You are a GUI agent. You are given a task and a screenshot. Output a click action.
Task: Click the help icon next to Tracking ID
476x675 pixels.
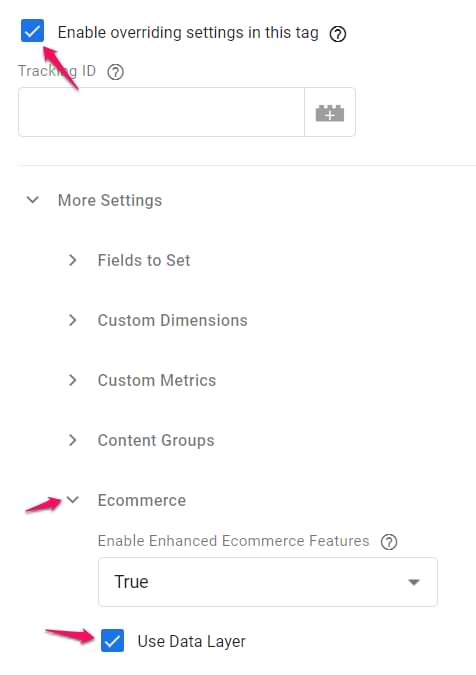[x=115, y=72]
